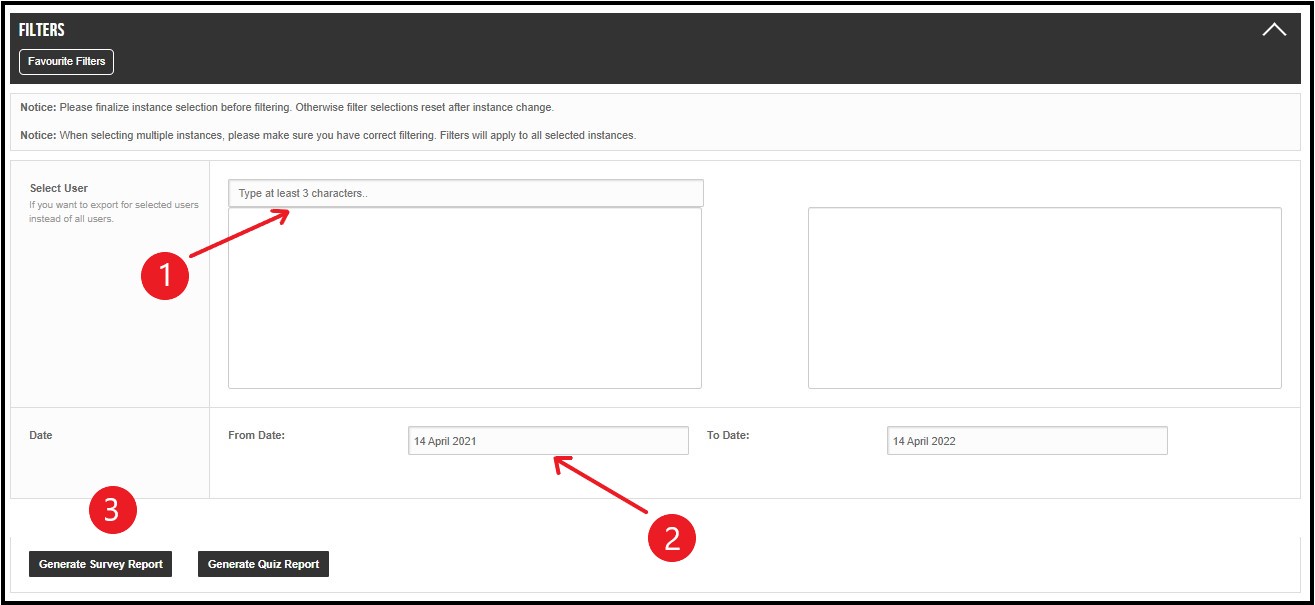
Task: Click the 'From Date:' label text
Action: click(x=257, y=435)
